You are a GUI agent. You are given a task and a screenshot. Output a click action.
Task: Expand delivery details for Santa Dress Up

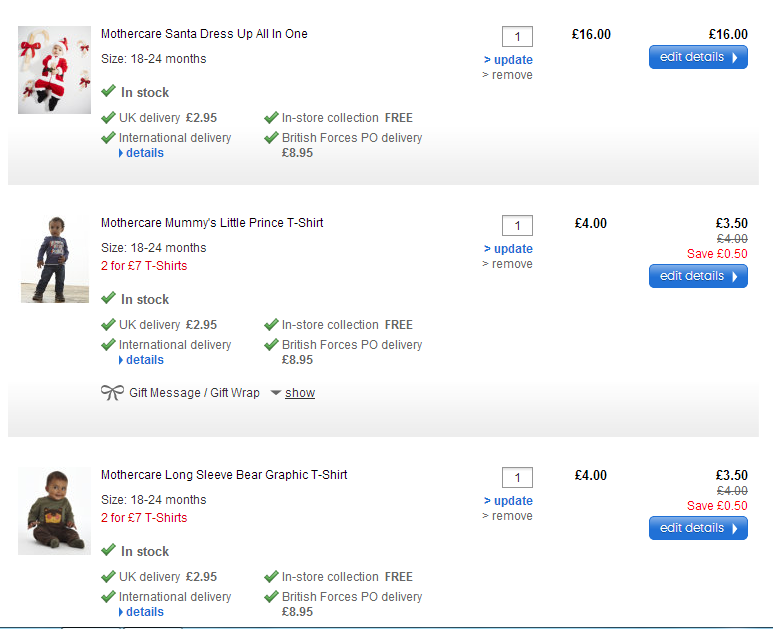click(x=144, y=153)
